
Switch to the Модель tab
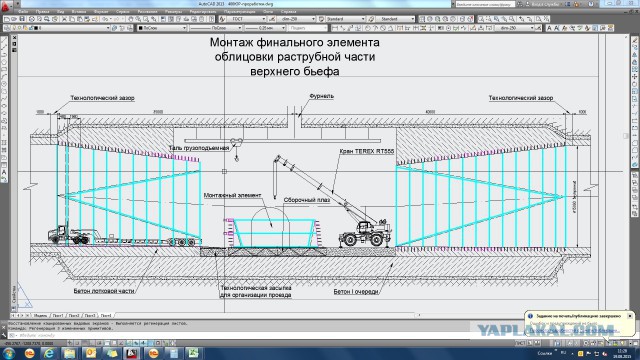coord(40,316)
